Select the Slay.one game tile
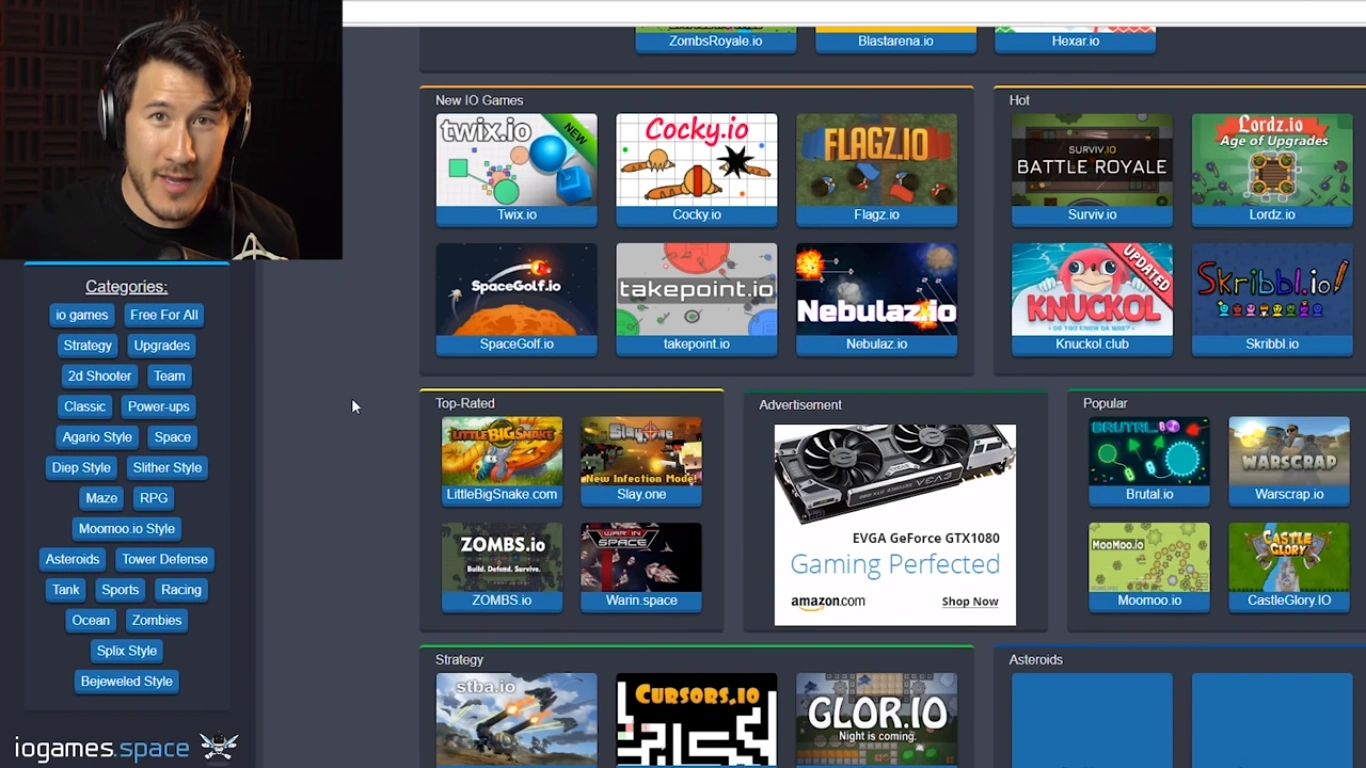The width and height of the screenshot is (1366, 768). [x=641, y=461]
